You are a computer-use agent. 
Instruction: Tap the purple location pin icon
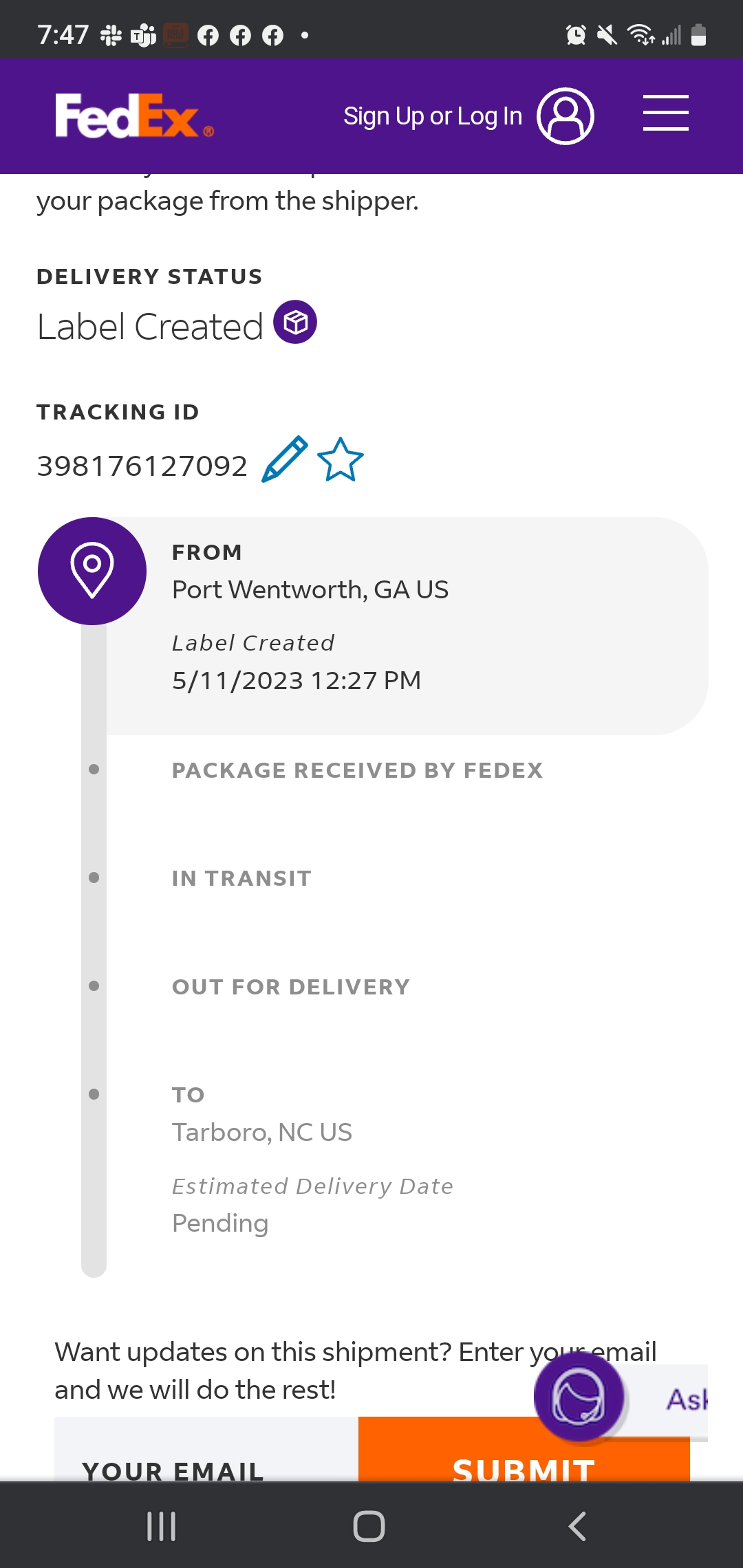click(92, 571)
